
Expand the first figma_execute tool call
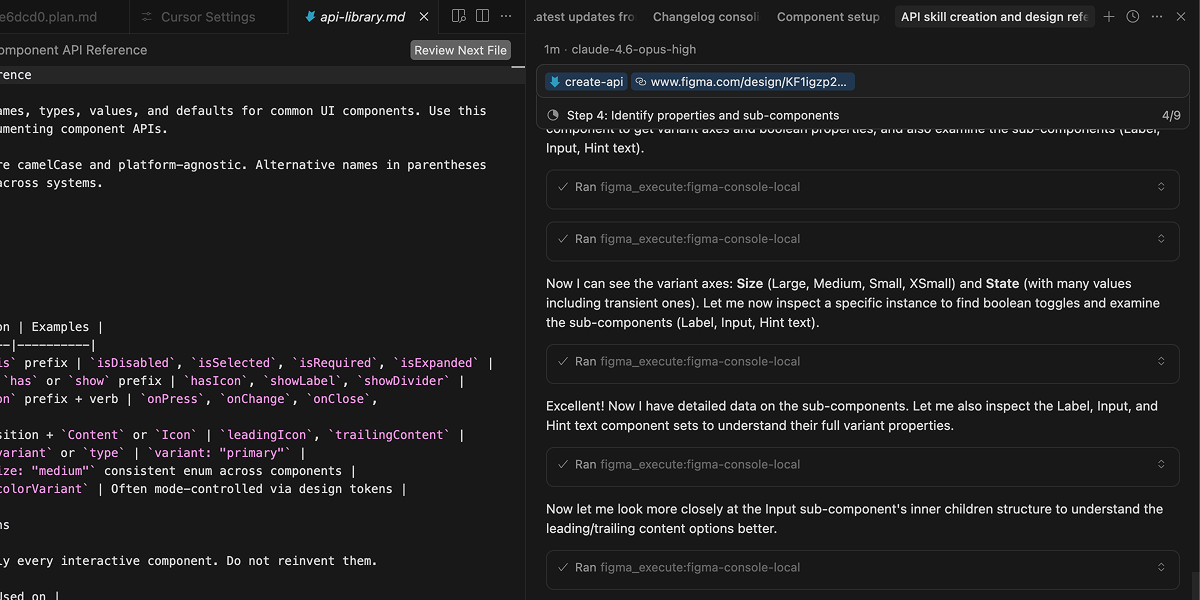(x=863, y=187)
